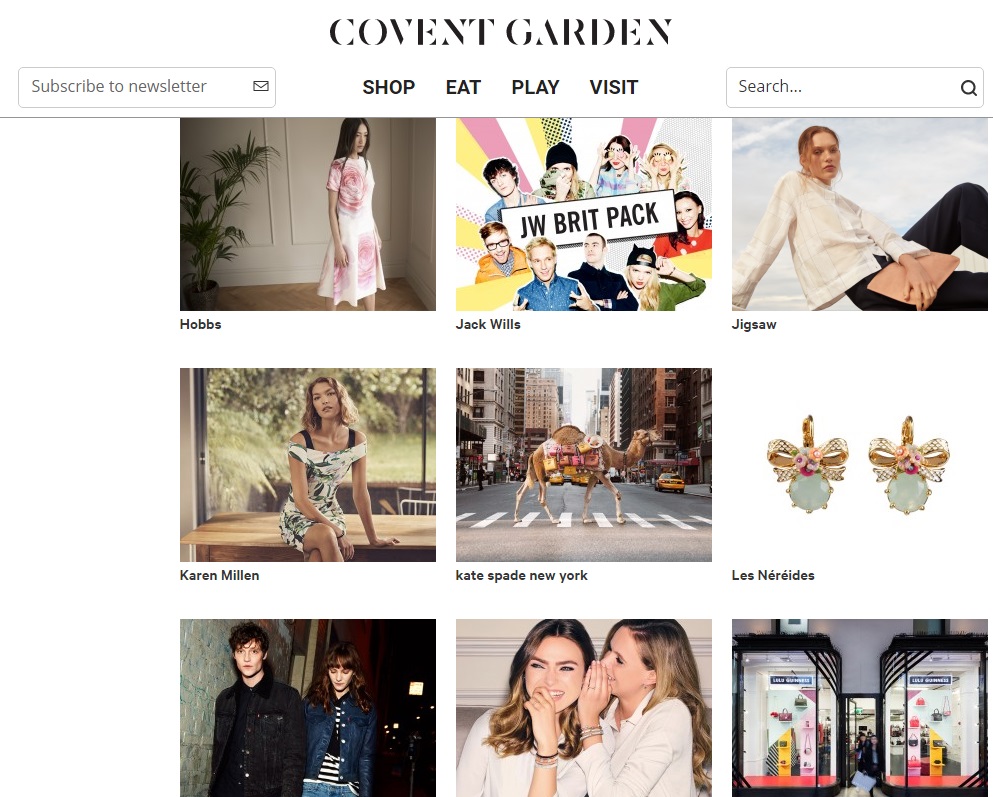Screen dimensions: 993x797
Task: Select the Lulu Guinness storefront image
Action: pyautogui.click(x=859, y=708)
